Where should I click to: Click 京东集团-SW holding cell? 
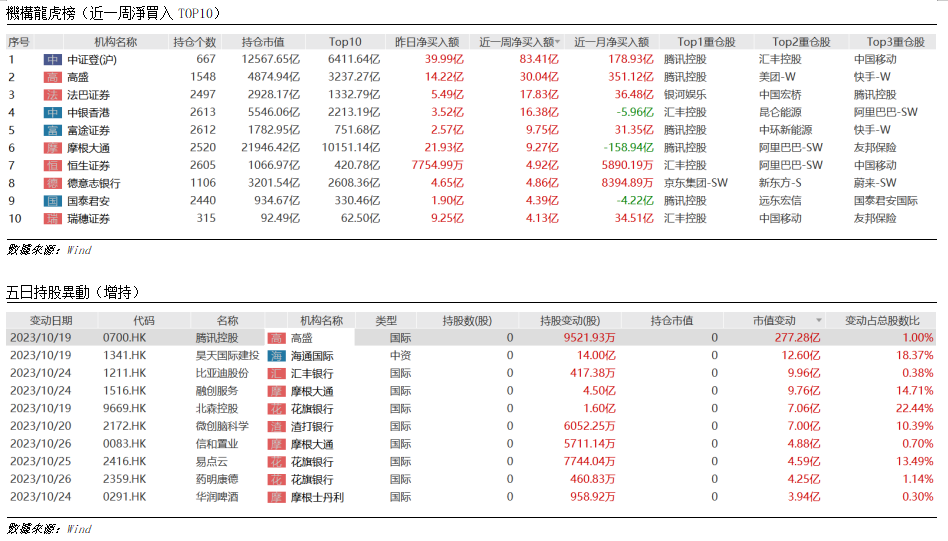[696, 183]
